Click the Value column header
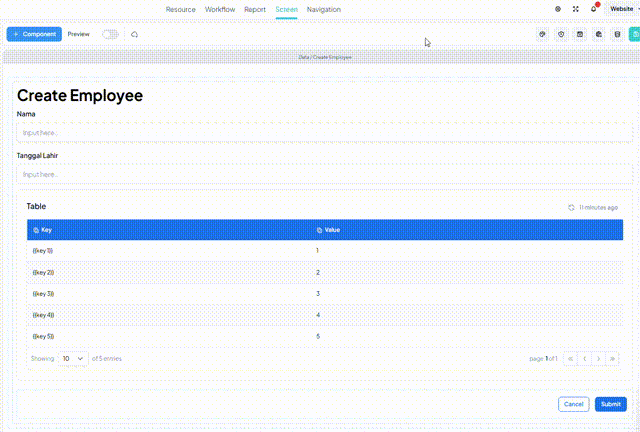640x432 pixels. (467, 230)
